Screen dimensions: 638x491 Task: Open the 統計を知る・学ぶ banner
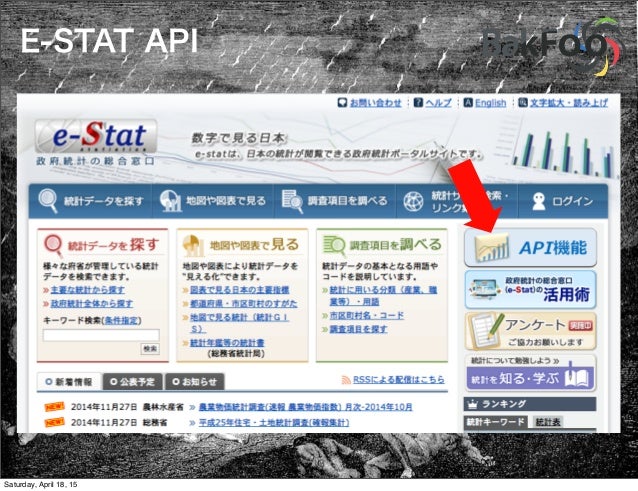(530, 373)
